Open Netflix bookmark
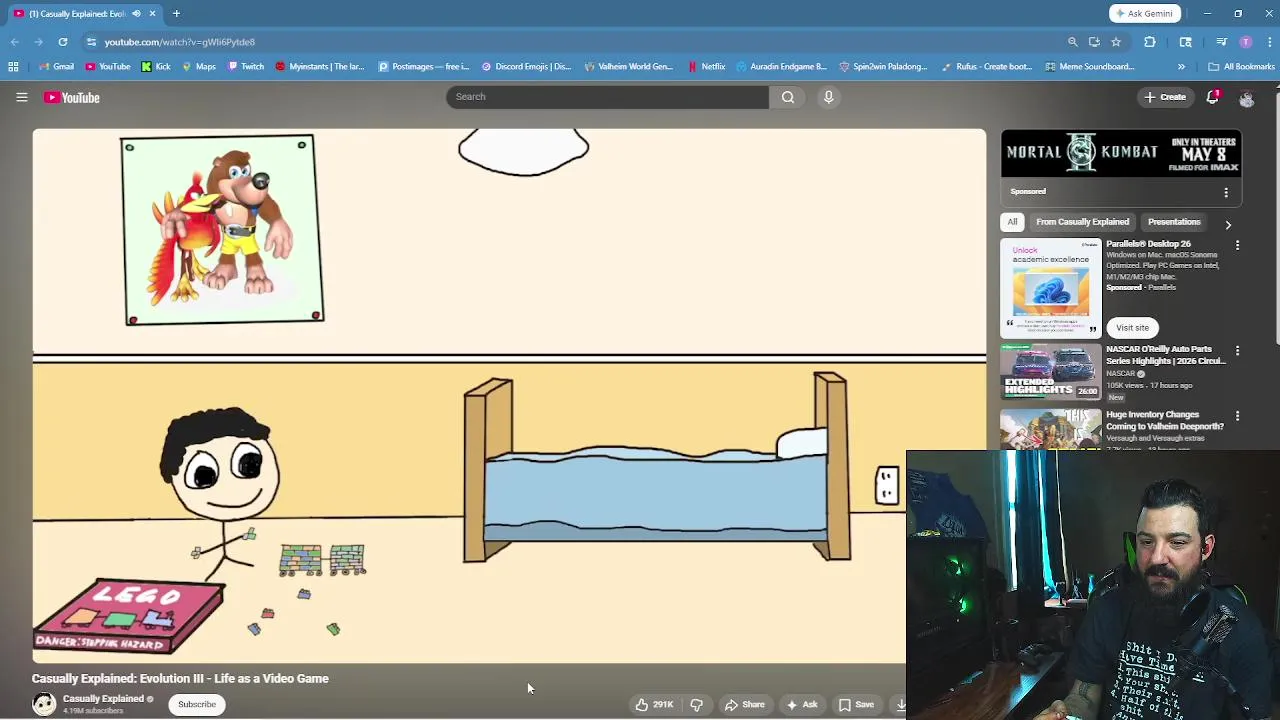 pos(706,66)
